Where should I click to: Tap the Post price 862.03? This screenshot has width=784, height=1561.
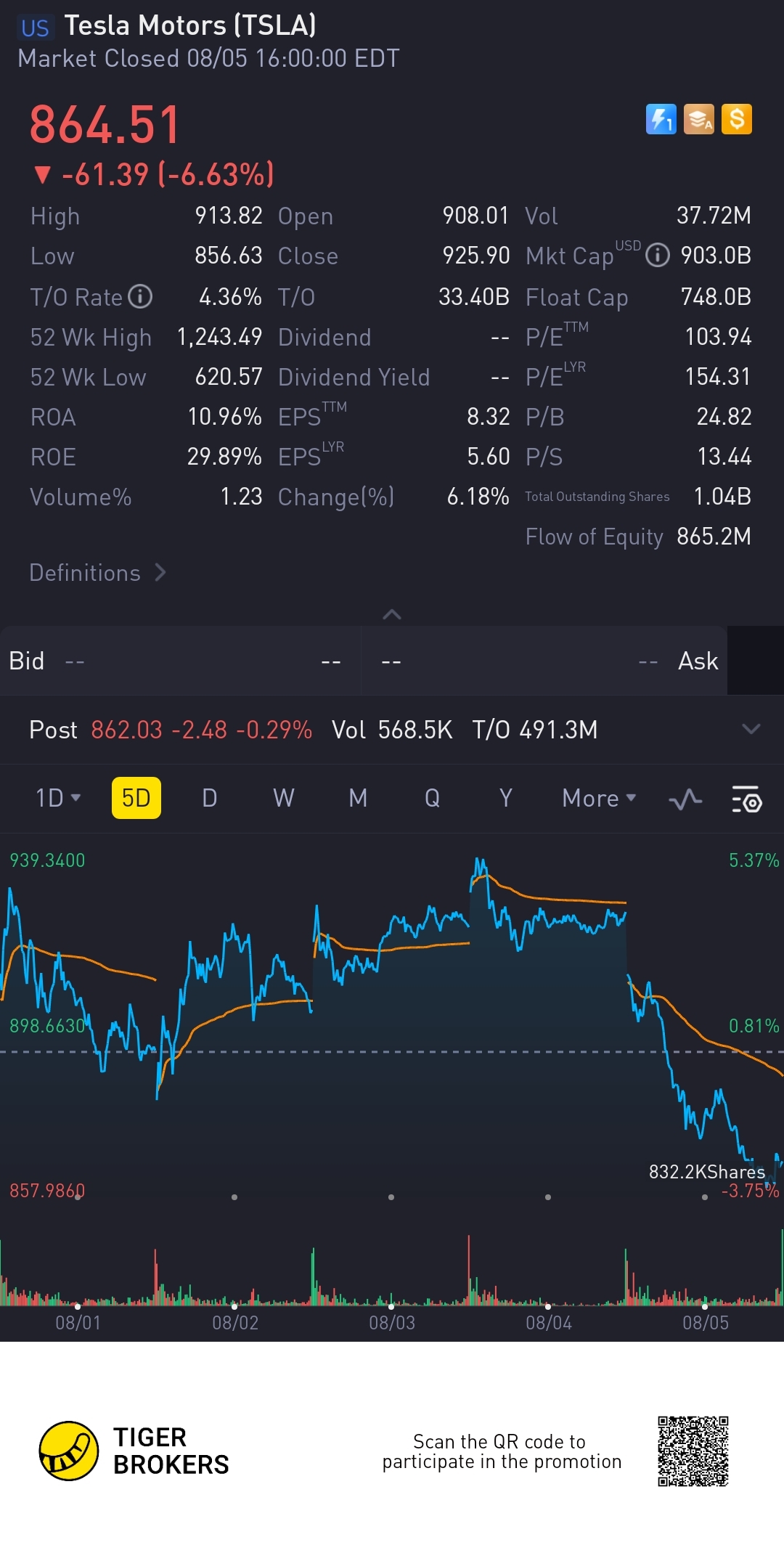coord(127,730)
